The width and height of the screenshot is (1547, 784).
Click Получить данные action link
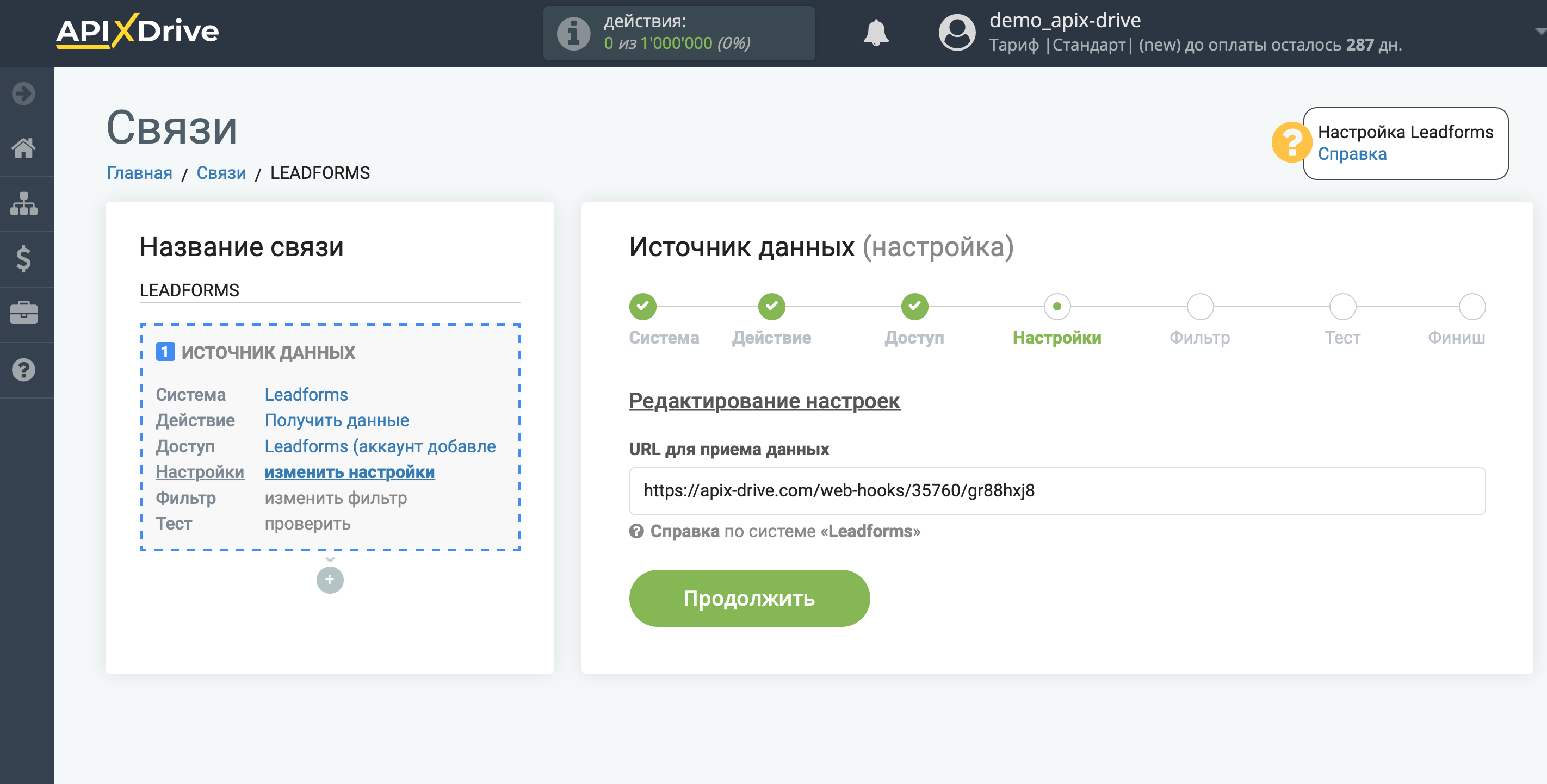337,420
